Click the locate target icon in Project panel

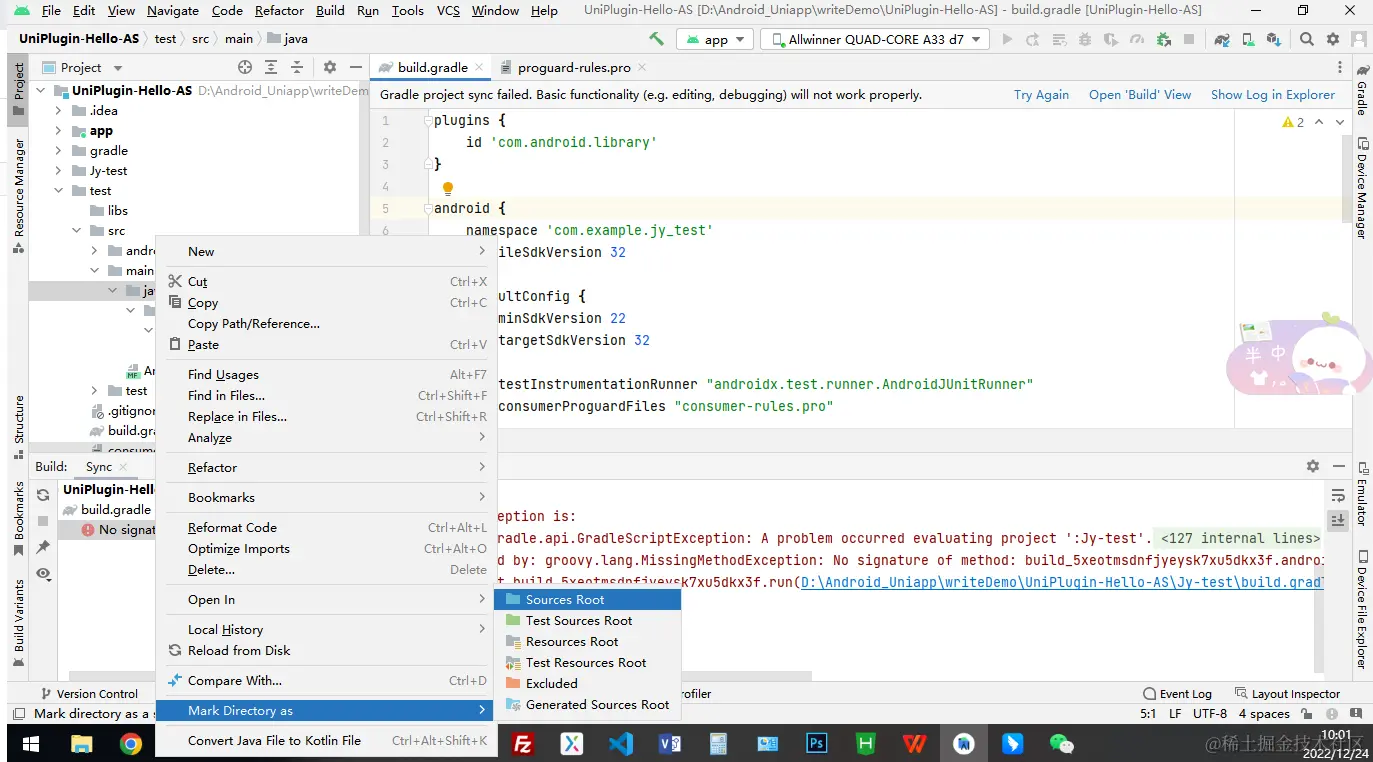245,67
